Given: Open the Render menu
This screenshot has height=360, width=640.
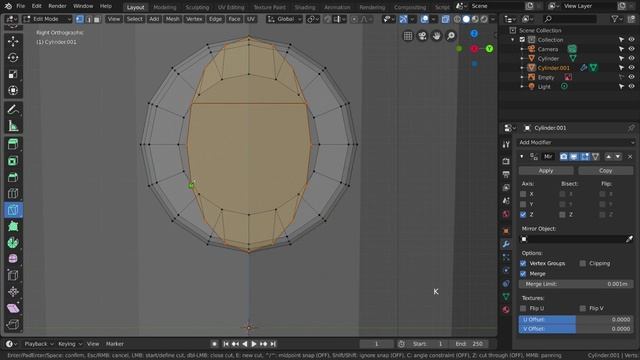Looking at the screenshot, I should (57, 6).
